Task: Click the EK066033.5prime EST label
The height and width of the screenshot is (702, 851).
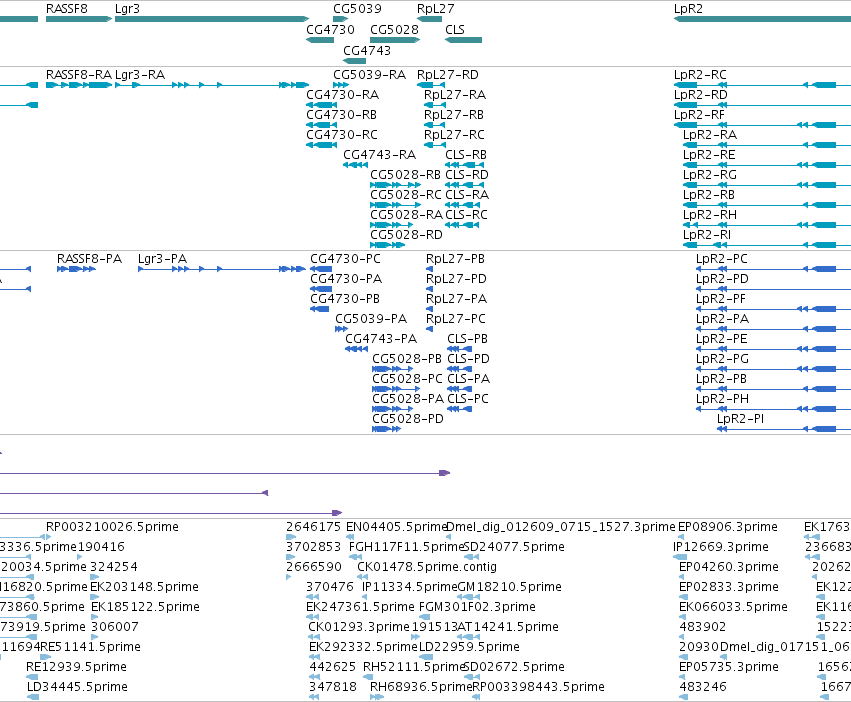Action: (733, 606)
